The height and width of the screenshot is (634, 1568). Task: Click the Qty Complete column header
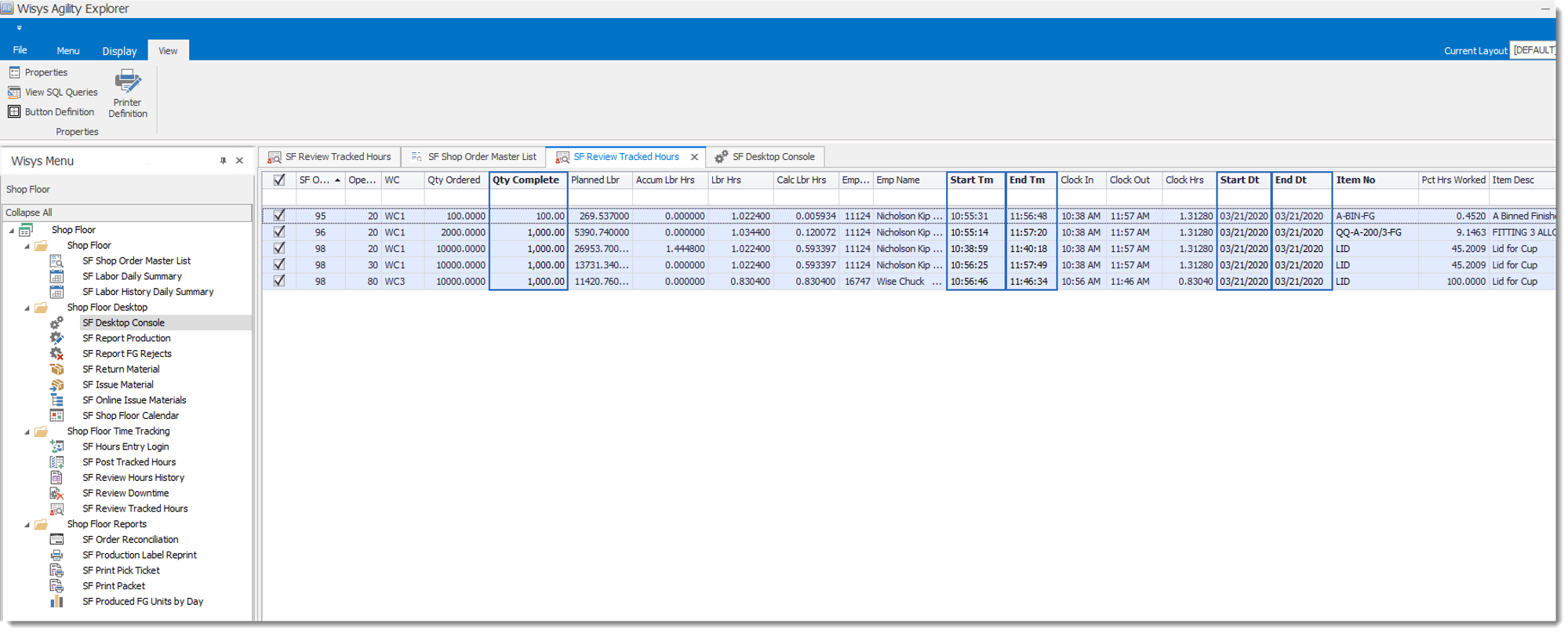[x=528, y=180]
